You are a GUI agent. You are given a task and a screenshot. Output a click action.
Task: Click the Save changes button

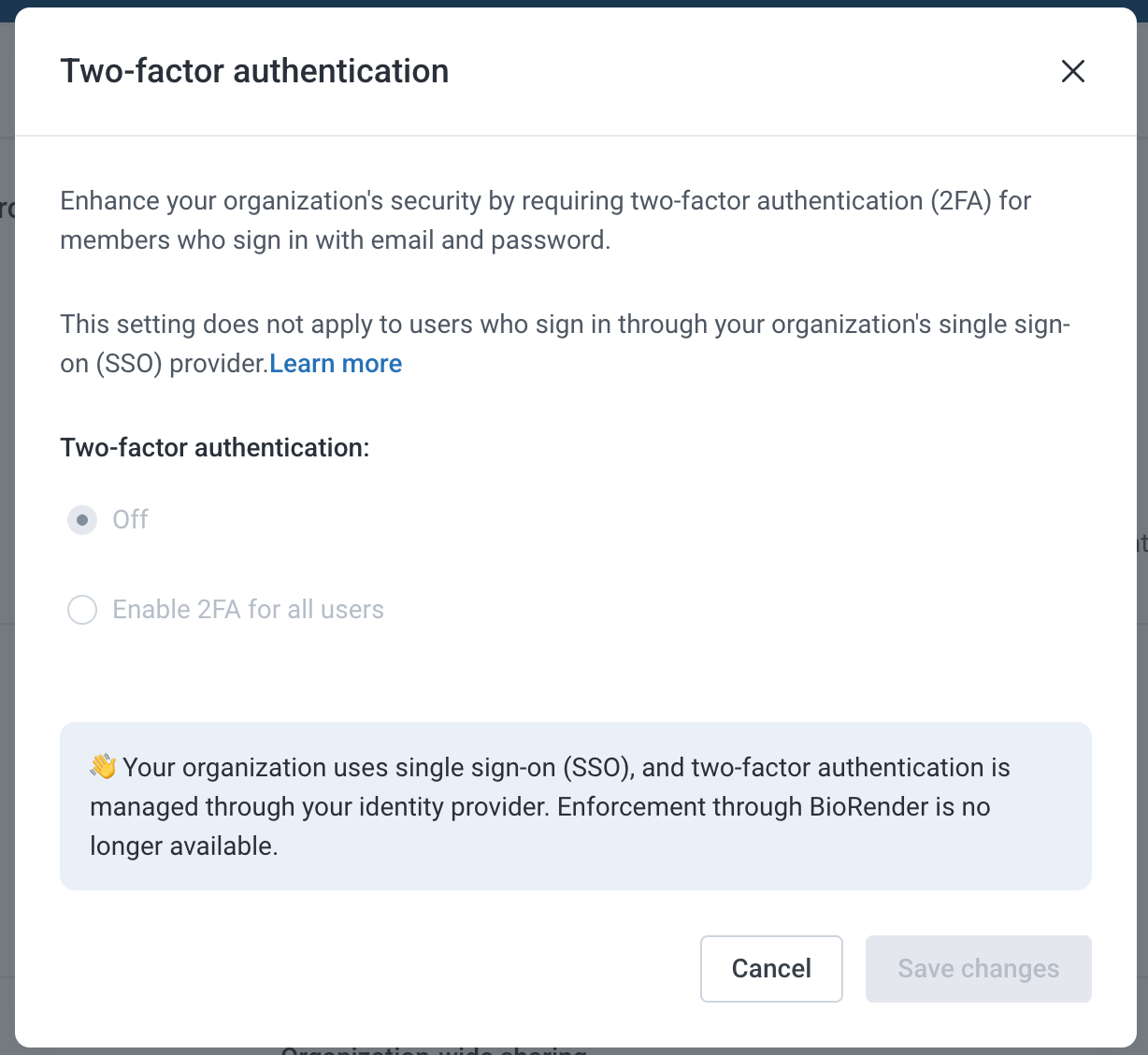coord(978,969)
